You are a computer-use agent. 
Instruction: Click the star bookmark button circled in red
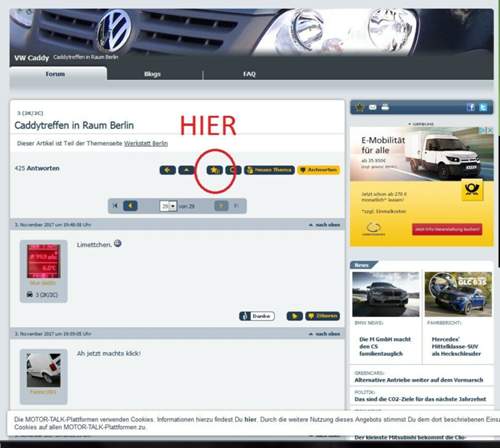(x=214, y=170)
